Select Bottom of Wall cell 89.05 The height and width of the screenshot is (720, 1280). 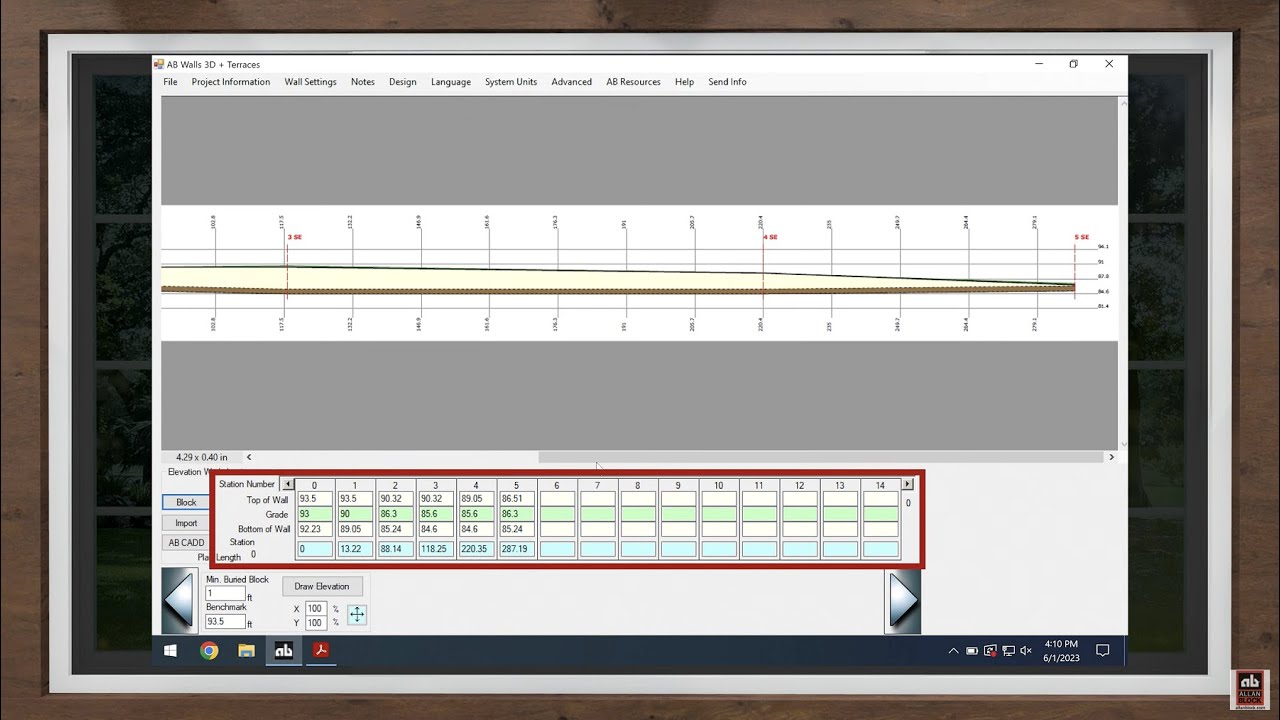pos(354,529)
